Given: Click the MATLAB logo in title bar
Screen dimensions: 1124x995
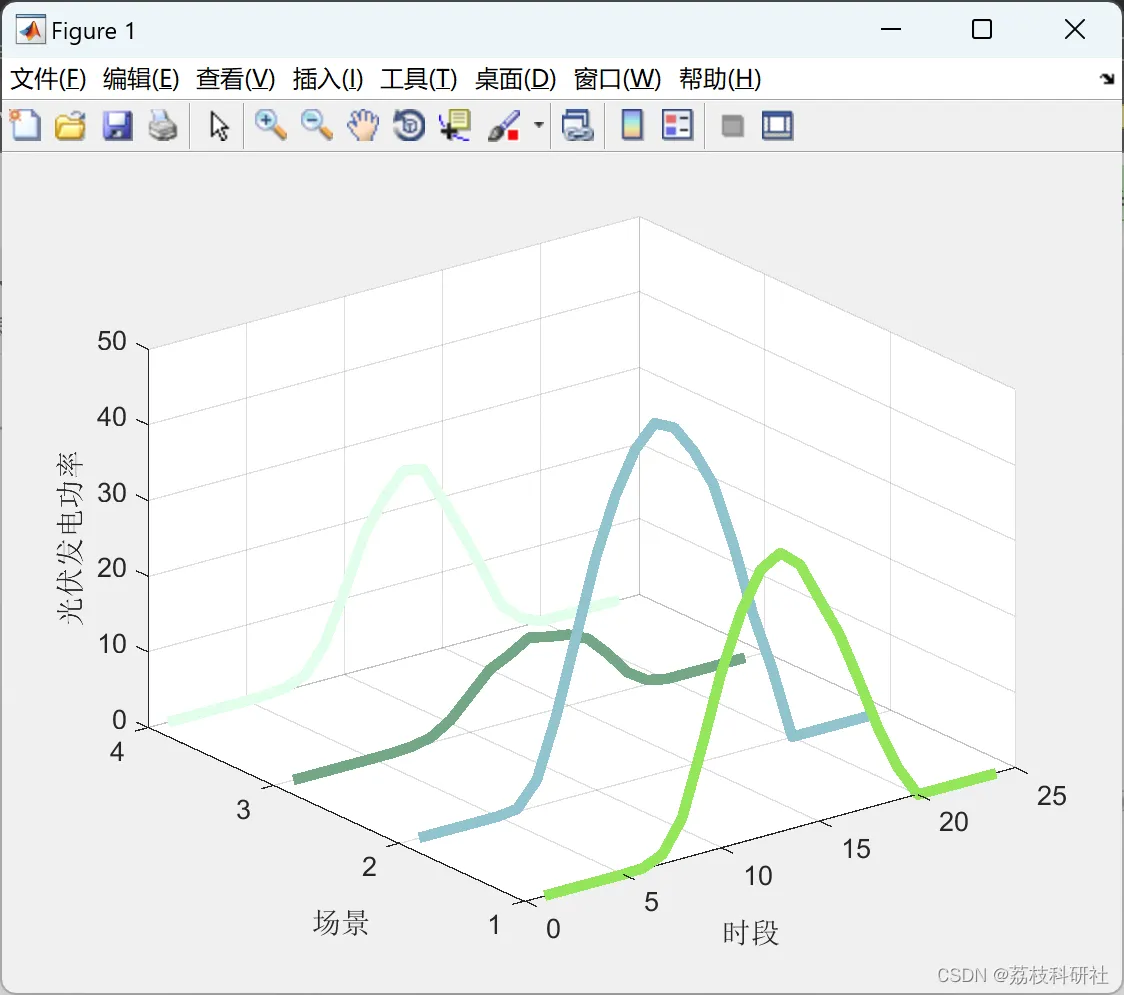Looking at the screenshot, I should [x=30, y=29].
